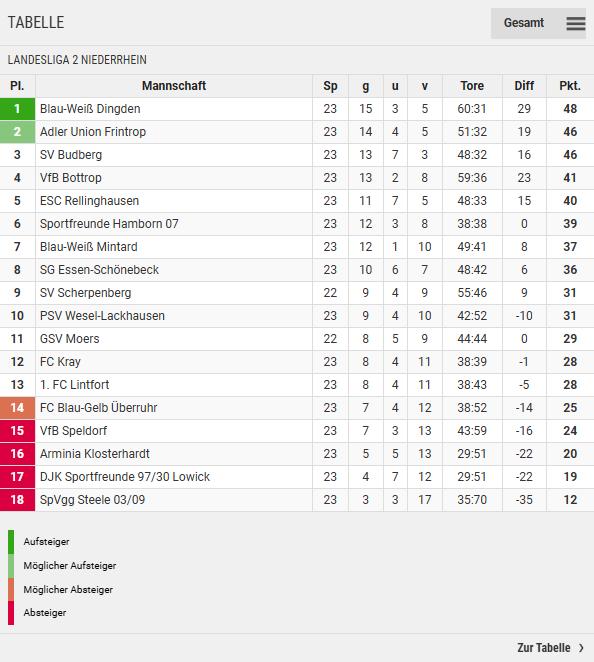Screen dimensions: 594x662
Task: Select team Blau-Weiß Dingden
Action: click(90, 109)
